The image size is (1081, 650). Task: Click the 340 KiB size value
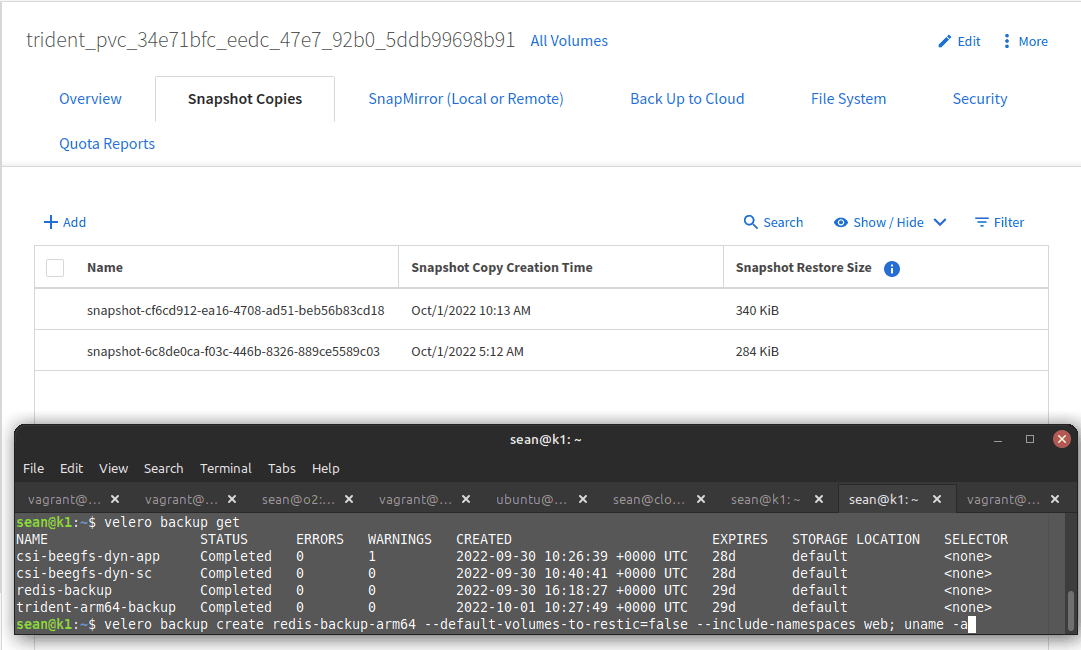[x=757, y=310]
